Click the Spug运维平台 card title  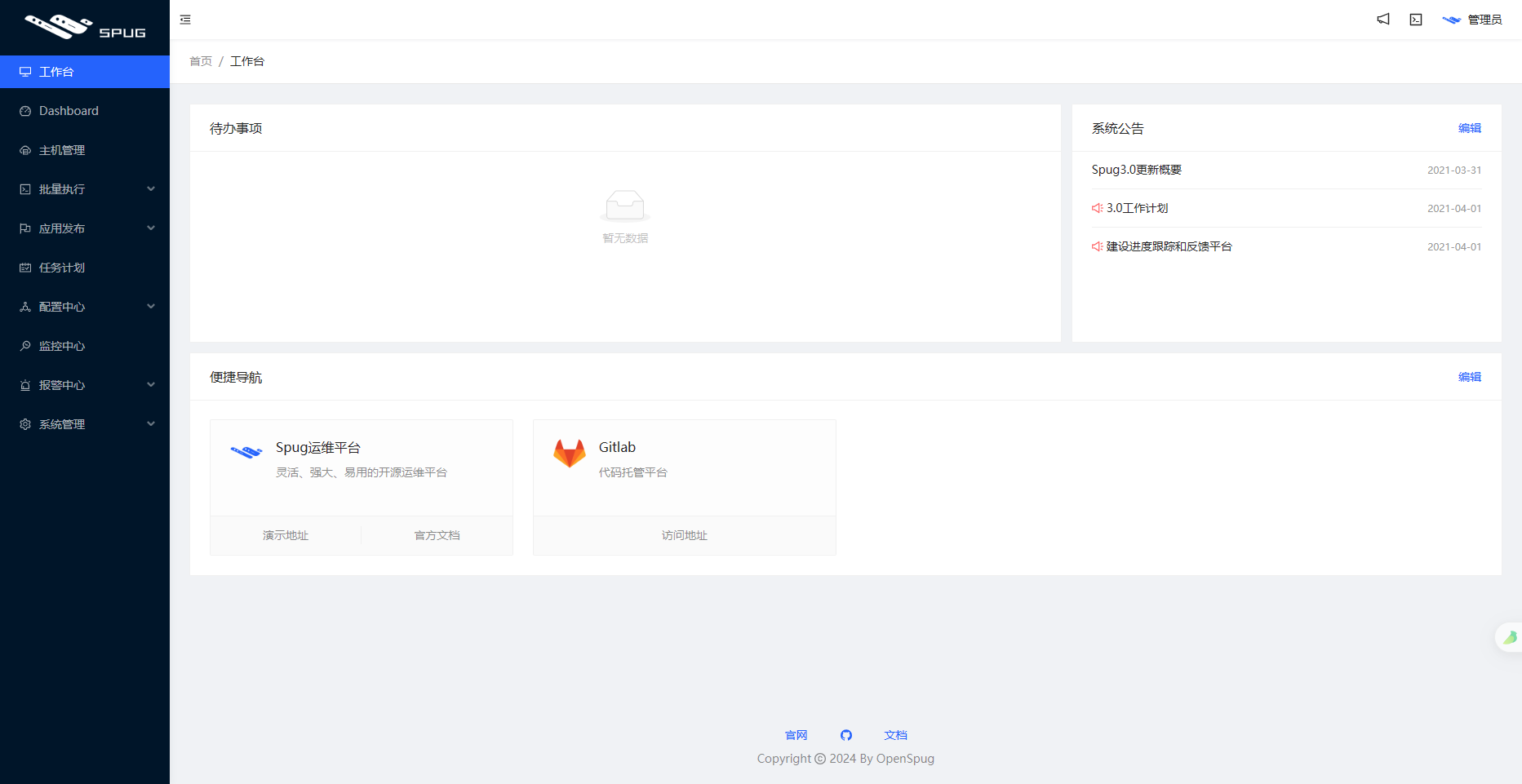(x=318, y=447)
